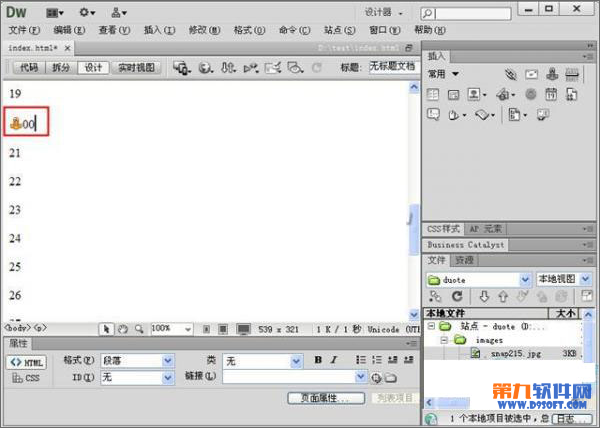Switch to 代码 (Code) view
Image resolution: width=600 pixels, height=428 pixels.
click(28, 67)
